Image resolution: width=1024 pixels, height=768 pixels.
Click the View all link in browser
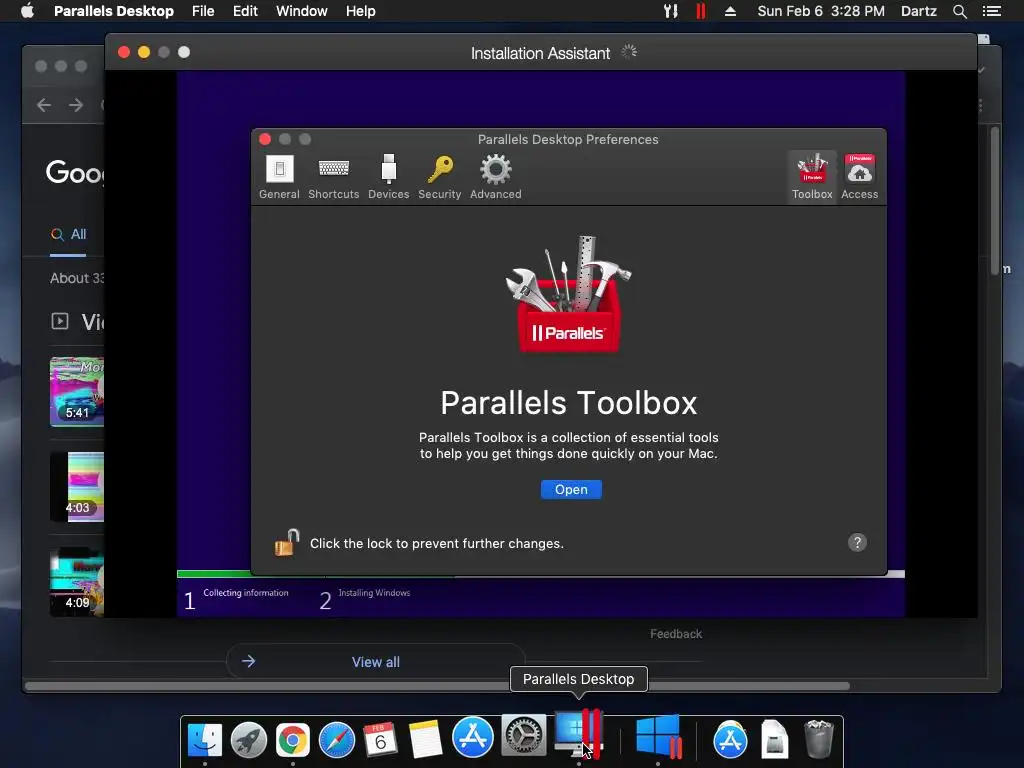[376, 662]
